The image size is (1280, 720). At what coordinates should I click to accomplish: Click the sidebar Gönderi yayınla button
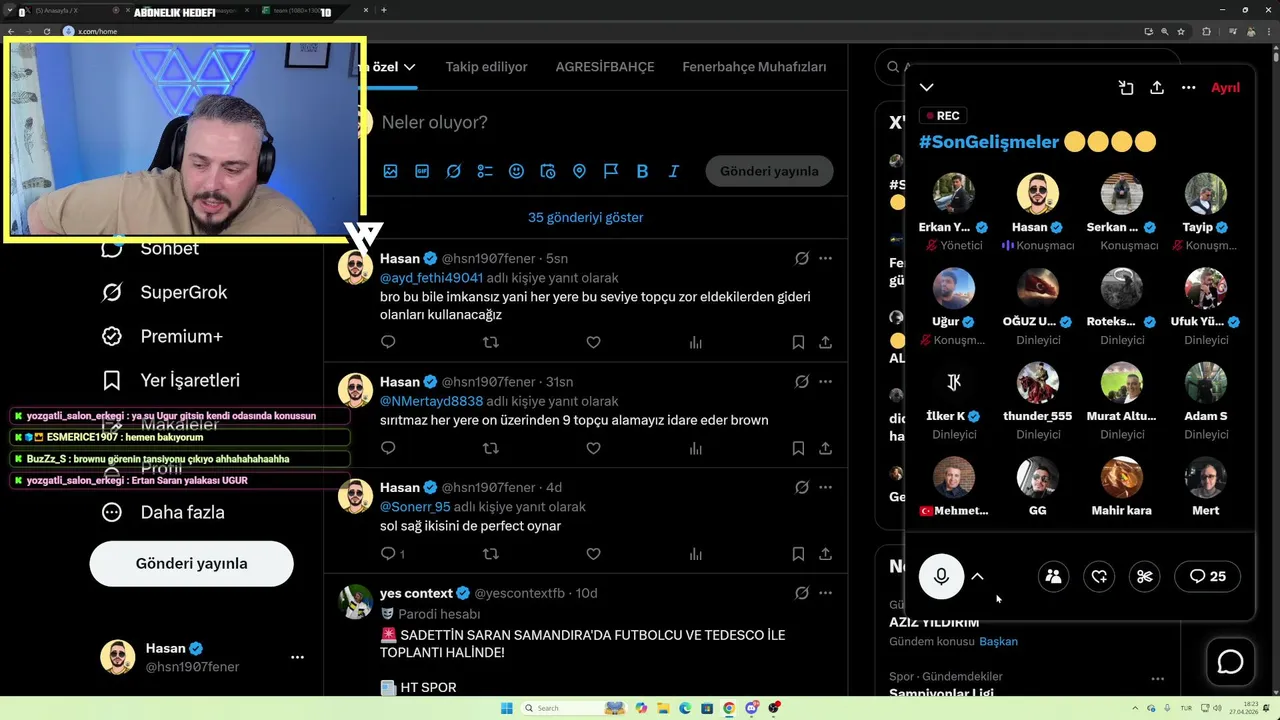coord(192,563)
